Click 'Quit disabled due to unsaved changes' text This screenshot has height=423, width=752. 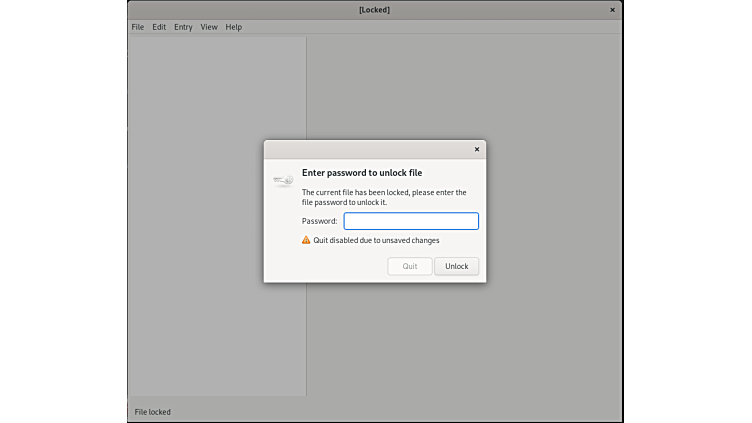point(376,240)
